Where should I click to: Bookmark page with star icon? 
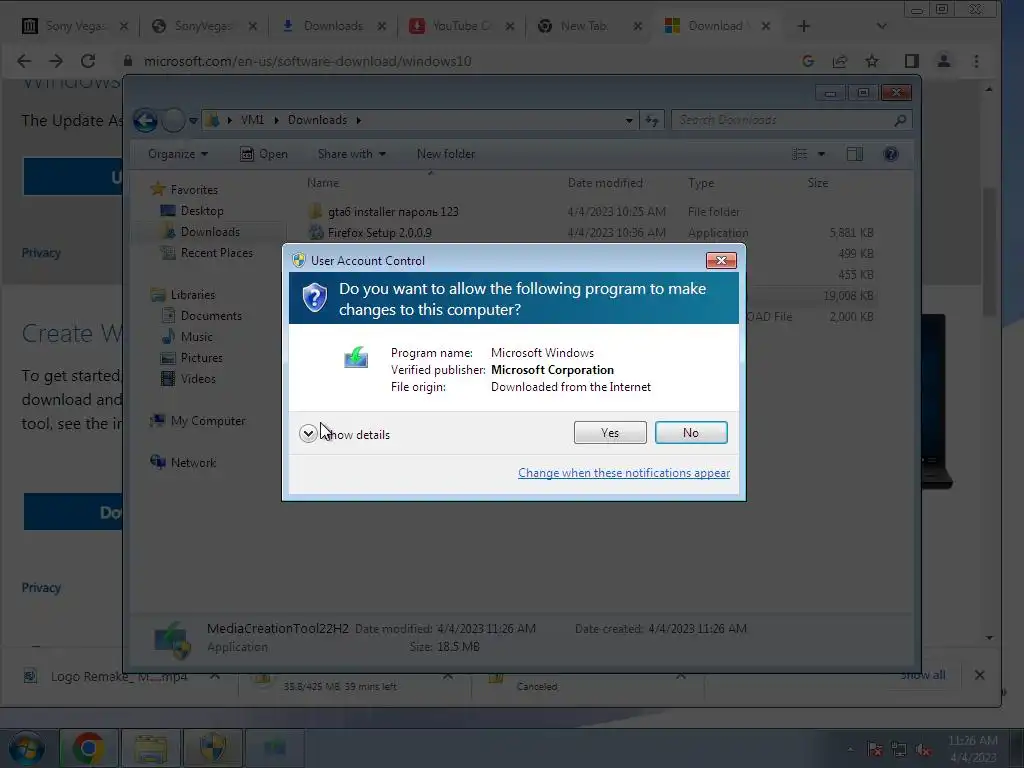[x=872, y=61]
